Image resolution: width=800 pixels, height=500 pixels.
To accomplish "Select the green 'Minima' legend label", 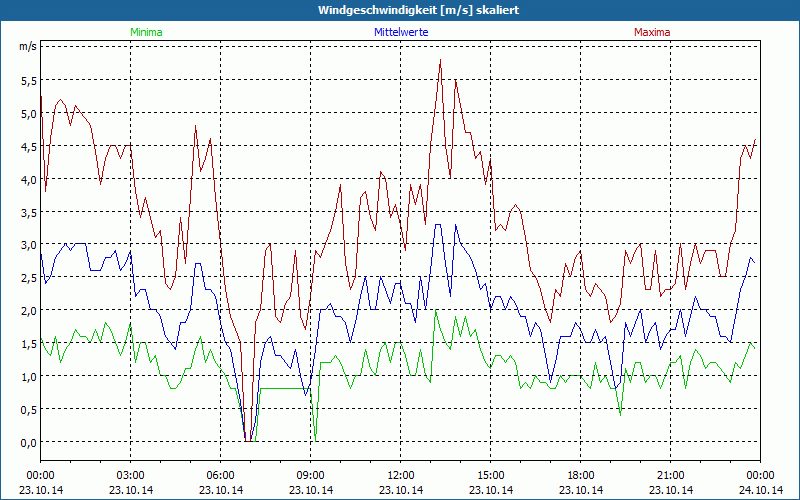I will tap(146, 32).
